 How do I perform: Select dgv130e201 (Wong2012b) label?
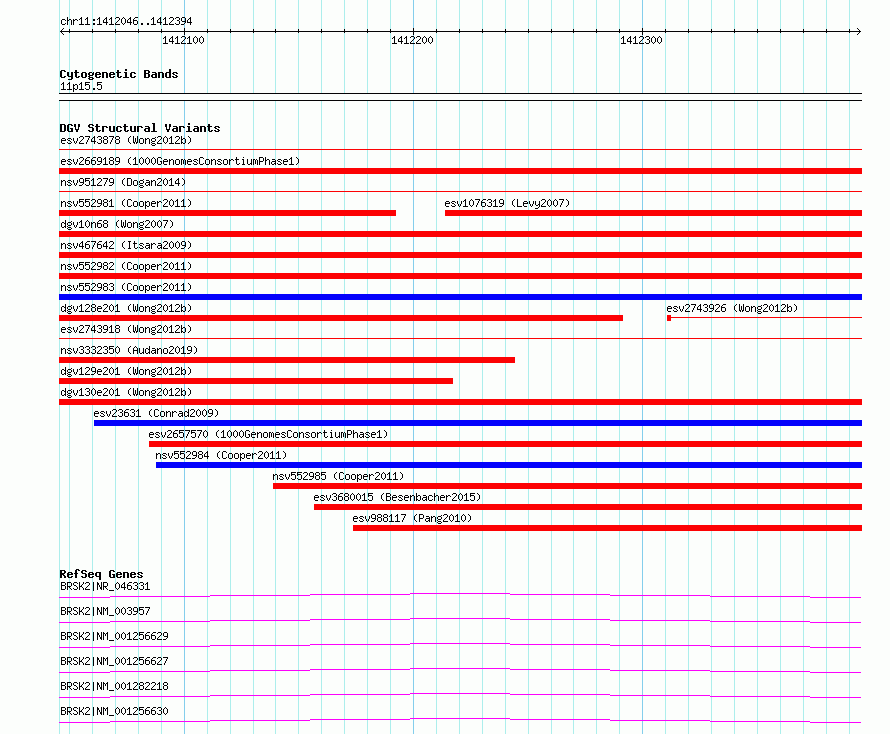126,392
